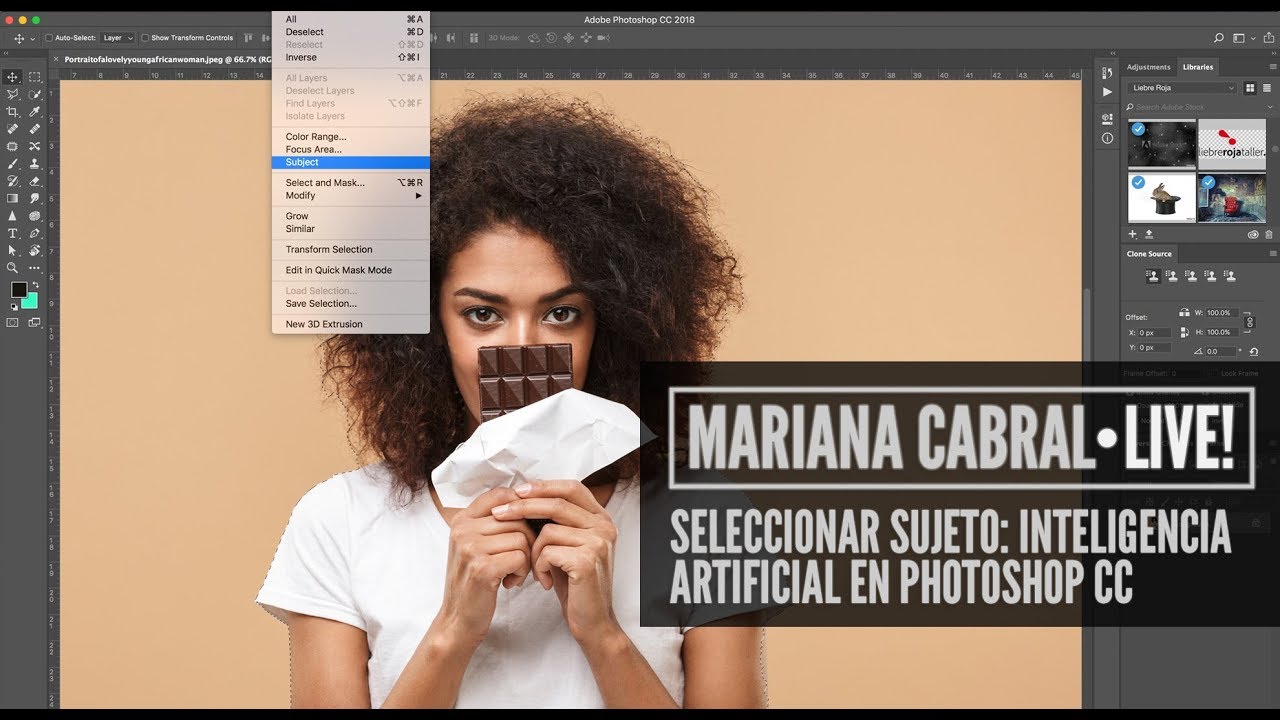
Task: Change screen mode icon
Action: (34, 322)
